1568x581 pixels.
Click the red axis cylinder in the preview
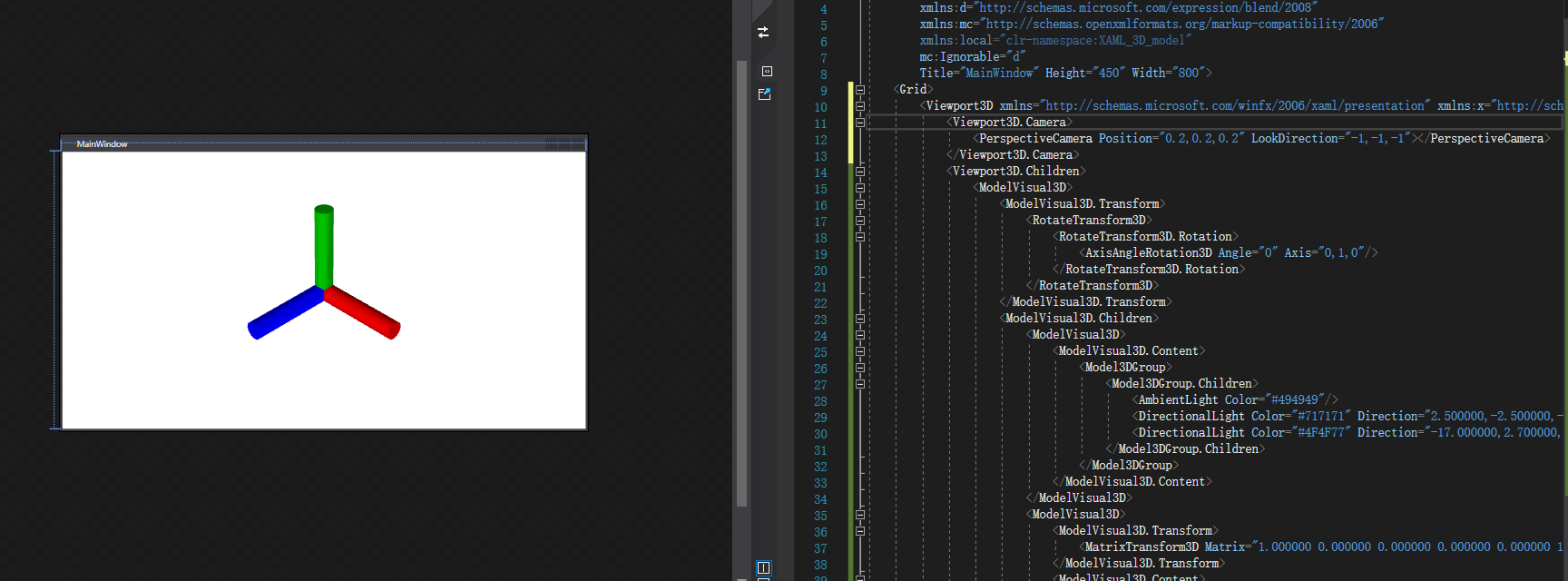tap(363, 313)
